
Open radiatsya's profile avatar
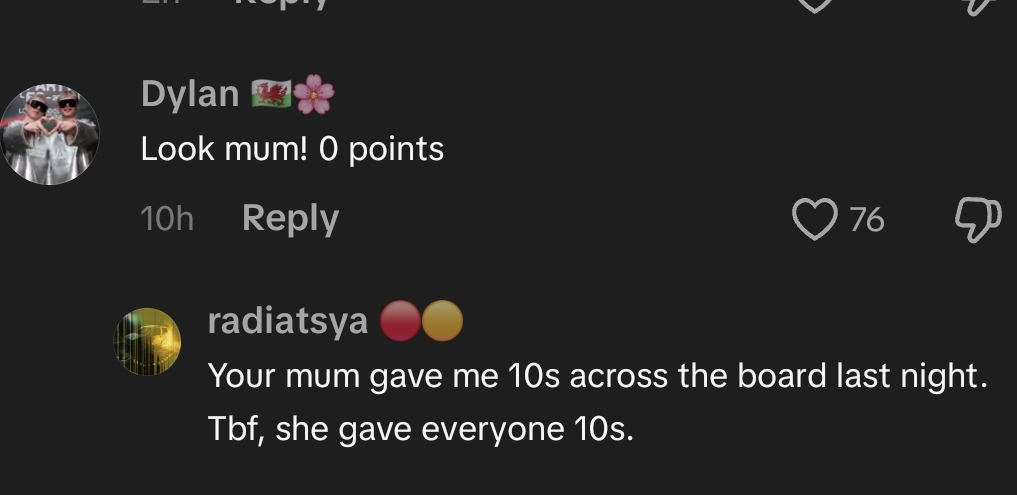coord(150,342)
